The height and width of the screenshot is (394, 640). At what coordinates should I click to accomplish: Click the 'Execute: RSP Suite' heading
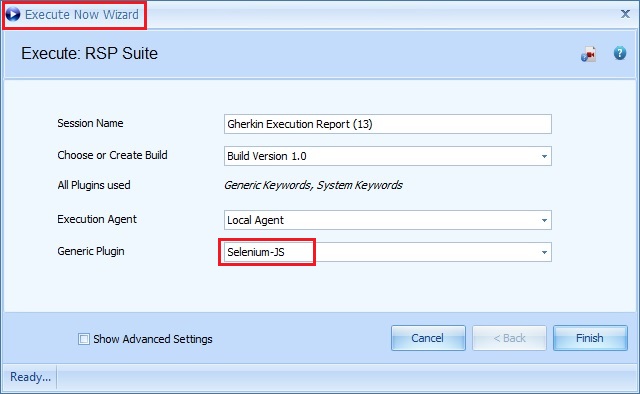[89, 53]
